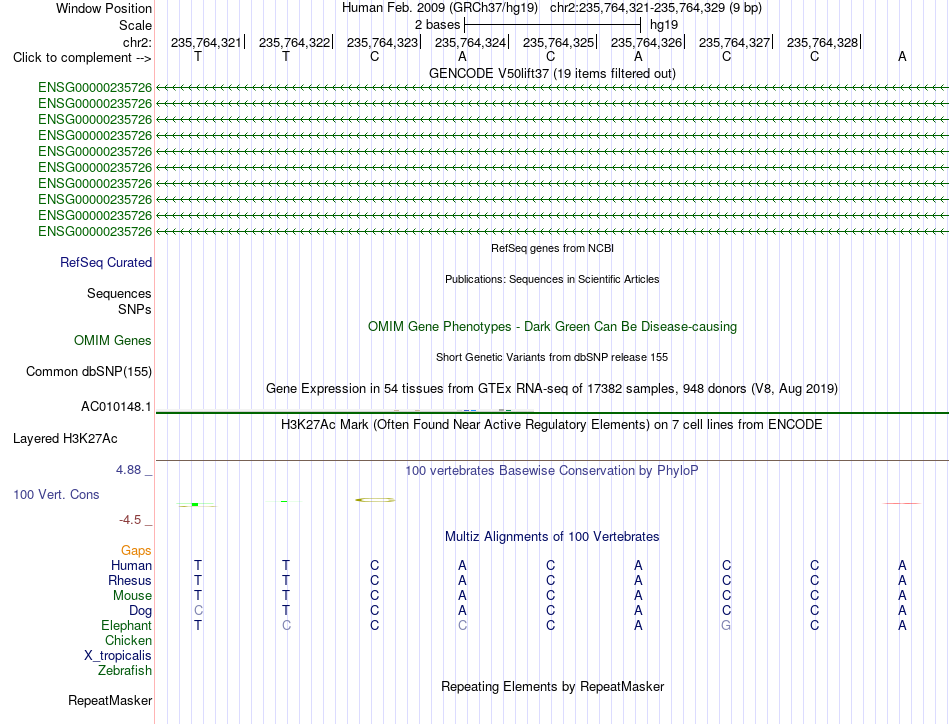Click the Common dbSNP(155) track label
Image resolution: width=950 pixels, height=724 pixels.
(x=89, y=371)
